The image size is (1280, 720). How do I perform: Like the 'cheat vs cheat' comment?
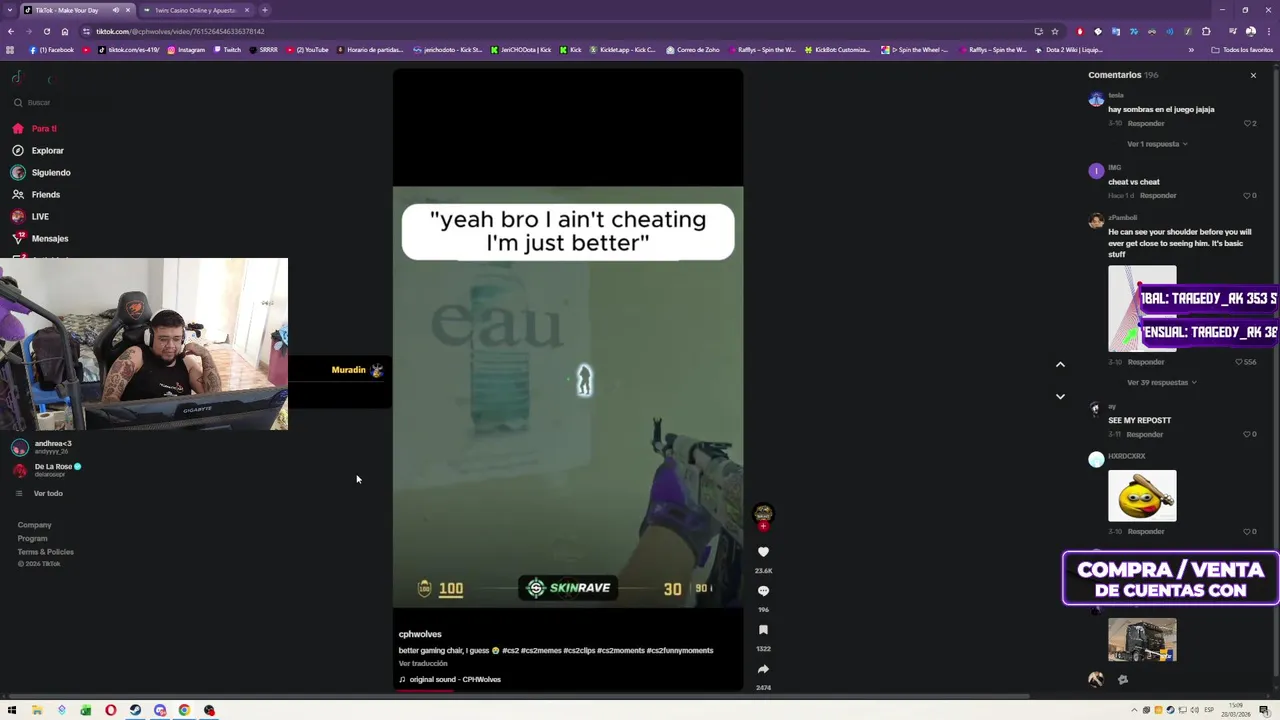1248,196
